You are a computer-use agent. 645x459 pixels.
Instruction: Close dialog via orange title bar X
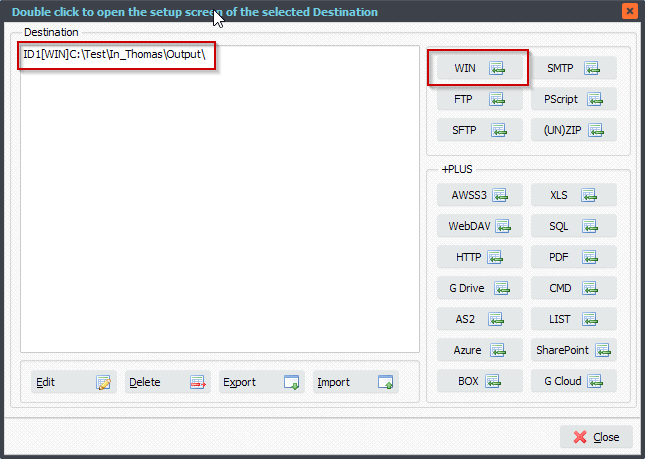[x=629, y=11]
